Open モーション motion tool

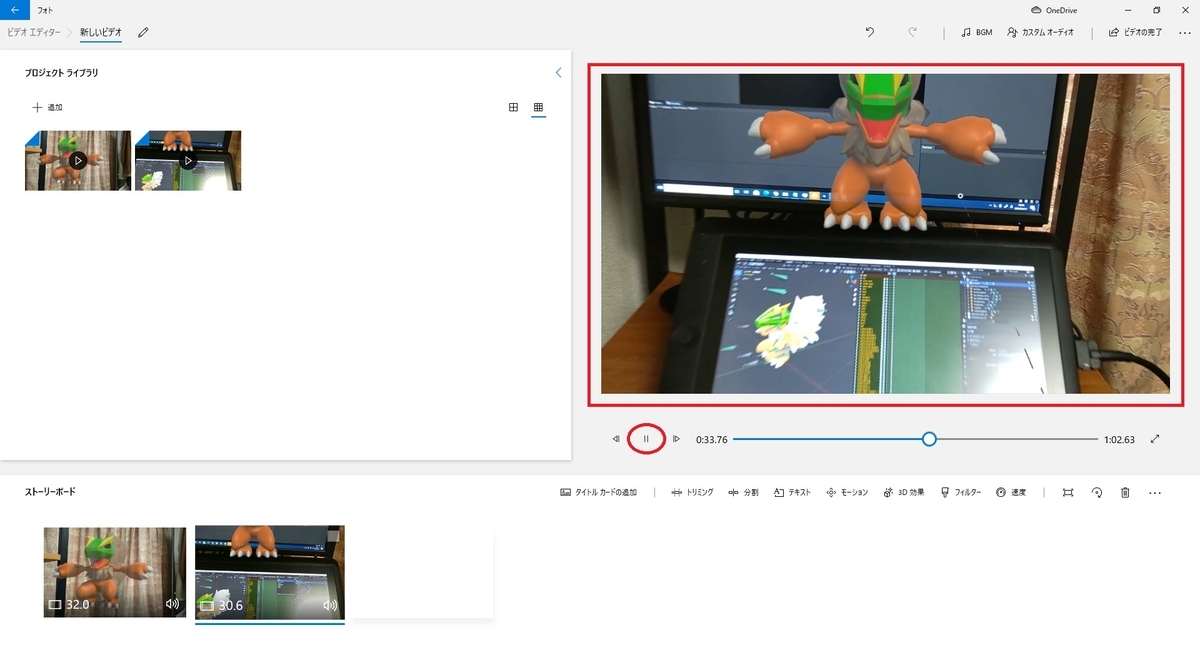pyautogui.click(x=847, y=493)
